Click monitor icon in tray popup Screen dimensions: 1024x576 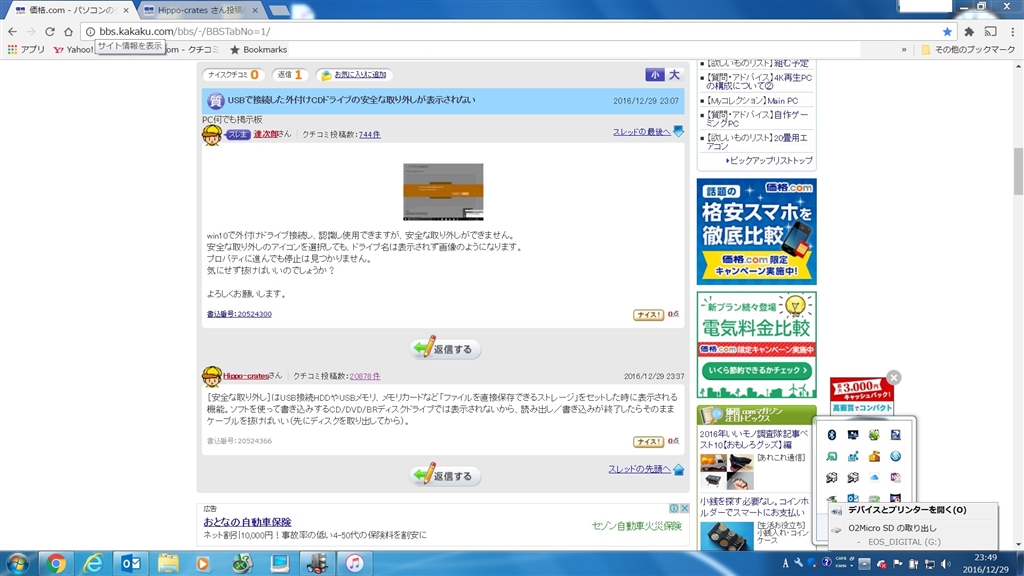853,435
